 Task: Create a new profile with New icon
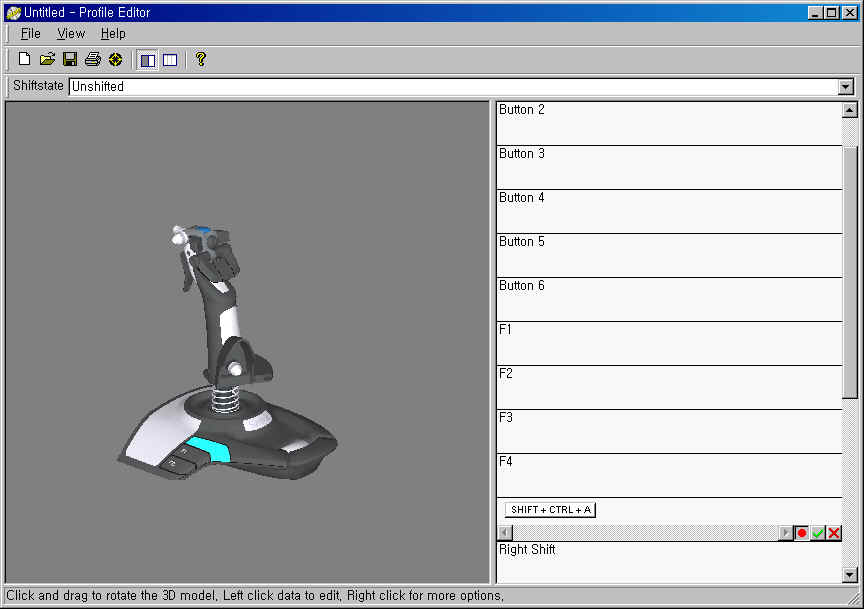point(25,60)
